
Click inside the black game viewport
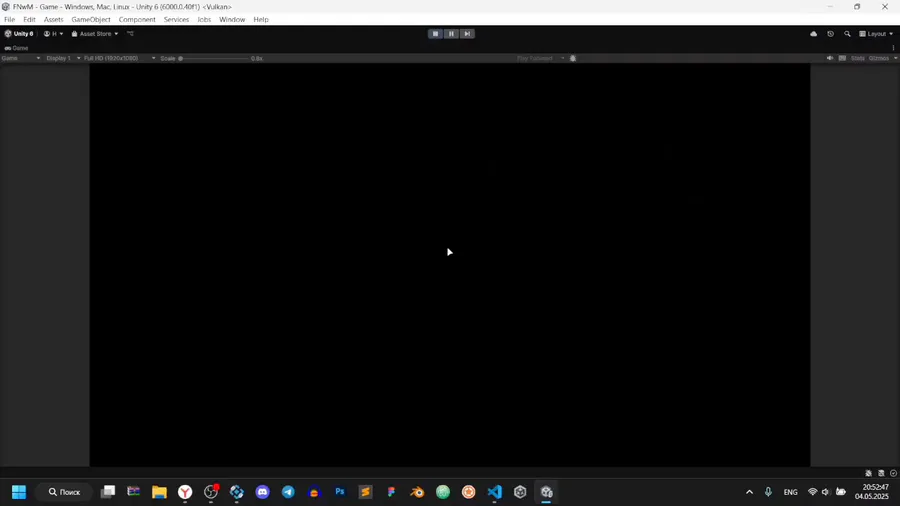click(449, 264)
